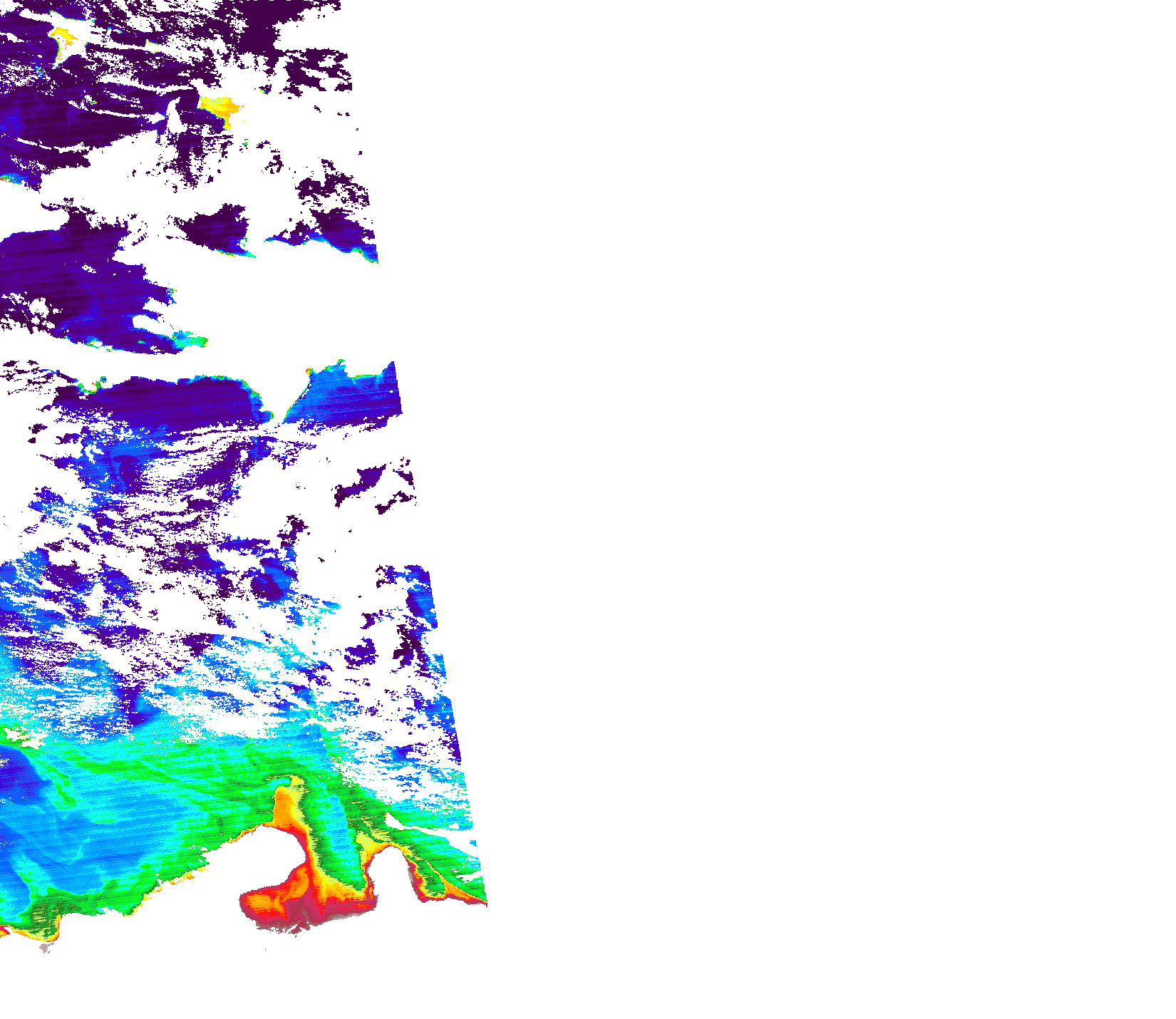Screen dimensions: 1176x1019
Task: Click the pale blue streaked area above the green
Action: (x=214, y=684)
